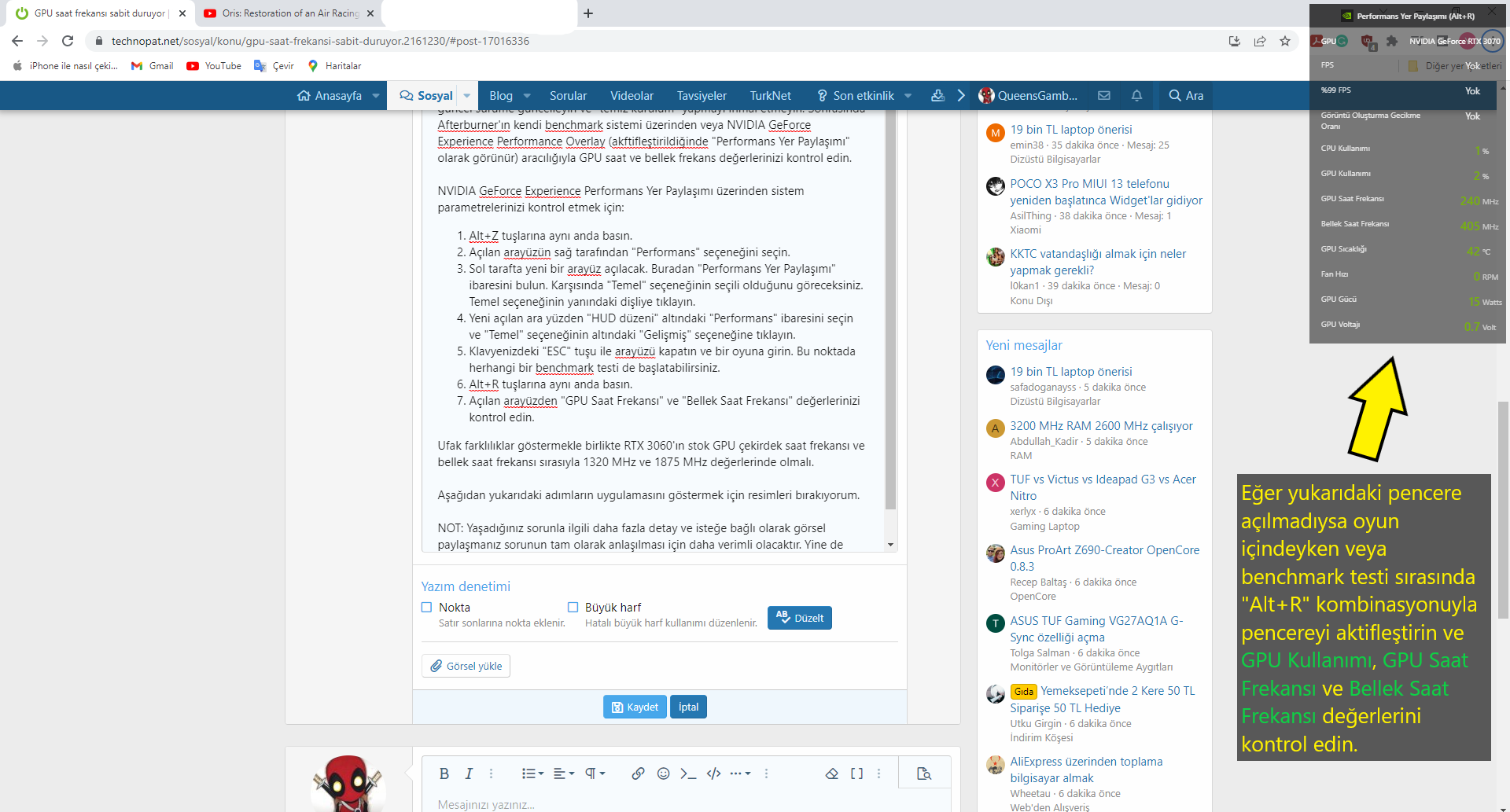
Task: Insert a link with the chain icon
Action: click(638, 773)
